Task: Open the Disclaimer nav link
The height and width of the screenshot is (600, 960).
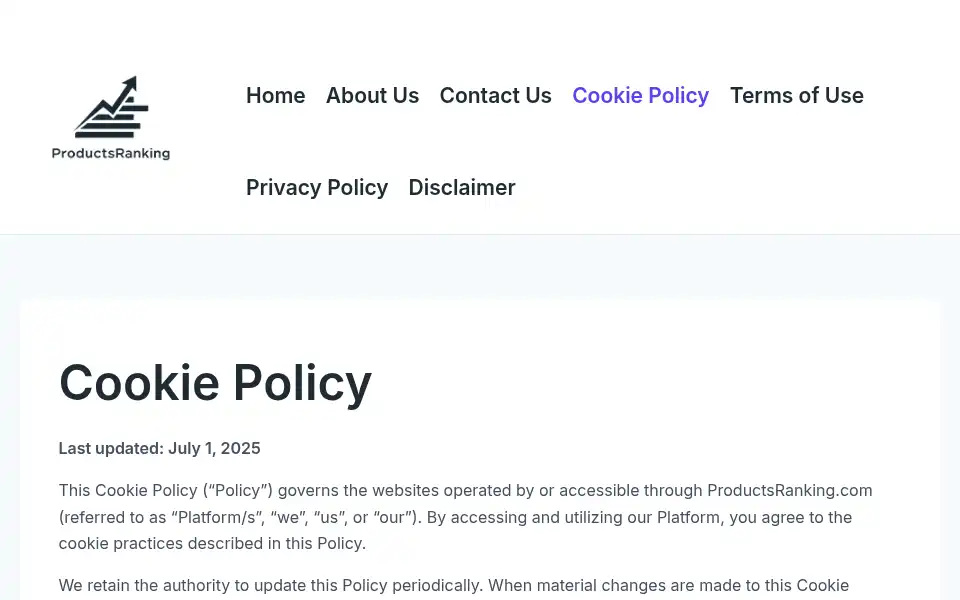Action: click(462, 187)
